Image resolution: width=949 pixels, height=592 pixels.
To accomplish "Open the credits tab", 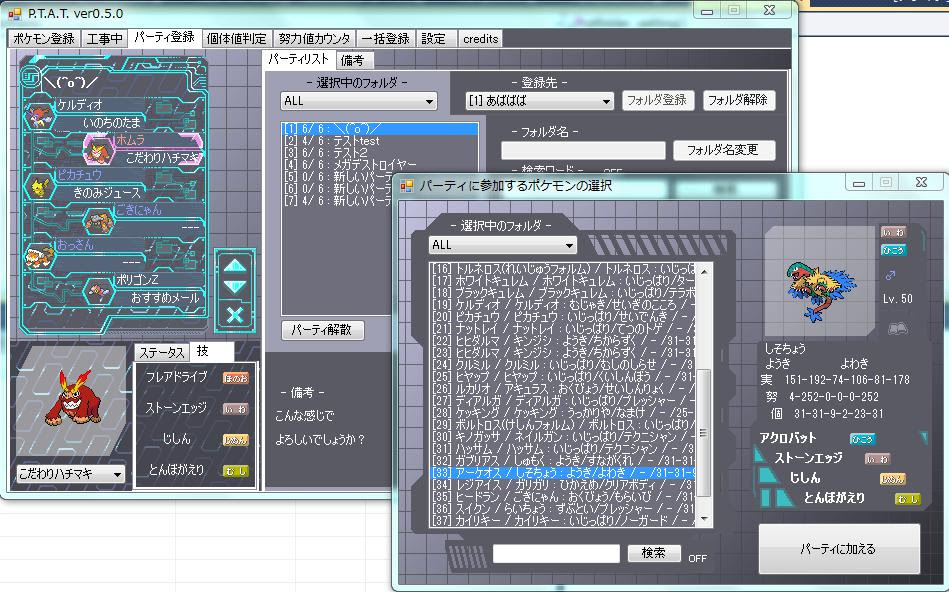I will pos(481,39).
